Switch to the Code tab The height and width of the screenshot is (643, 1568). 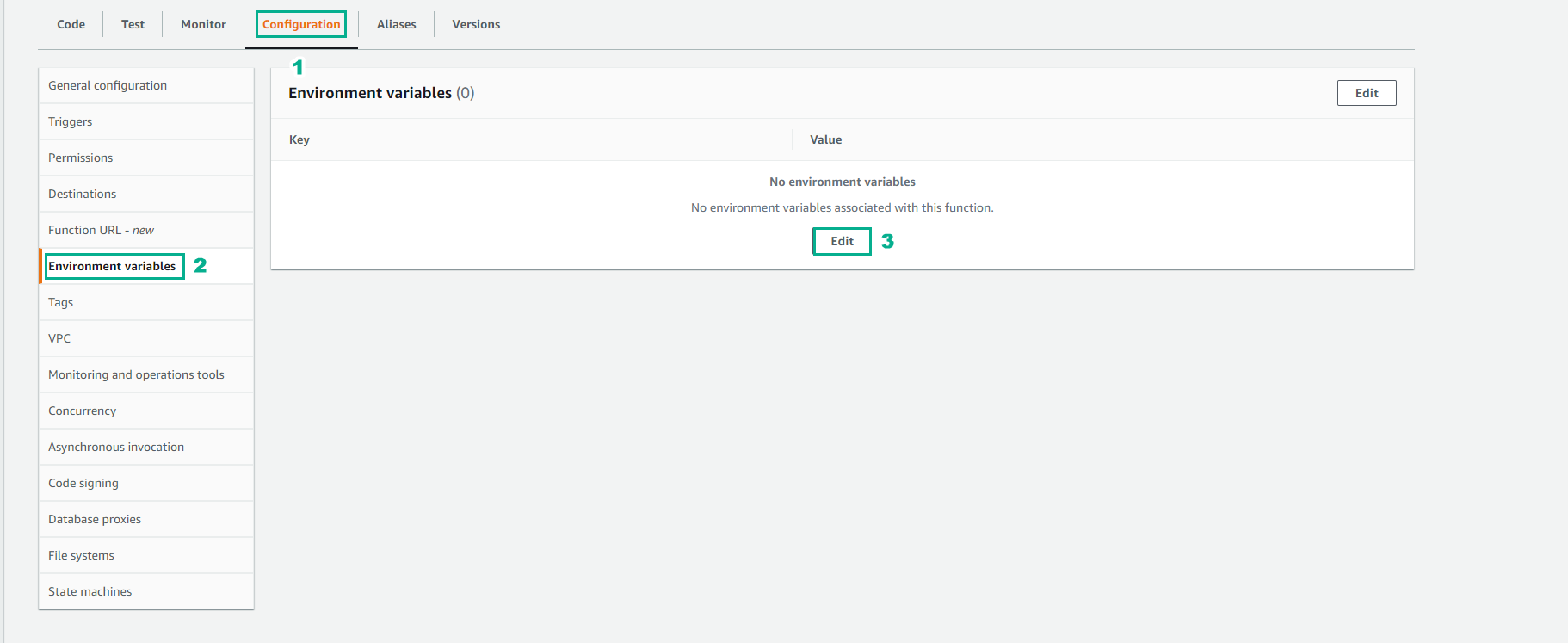(x=71, y=24)
